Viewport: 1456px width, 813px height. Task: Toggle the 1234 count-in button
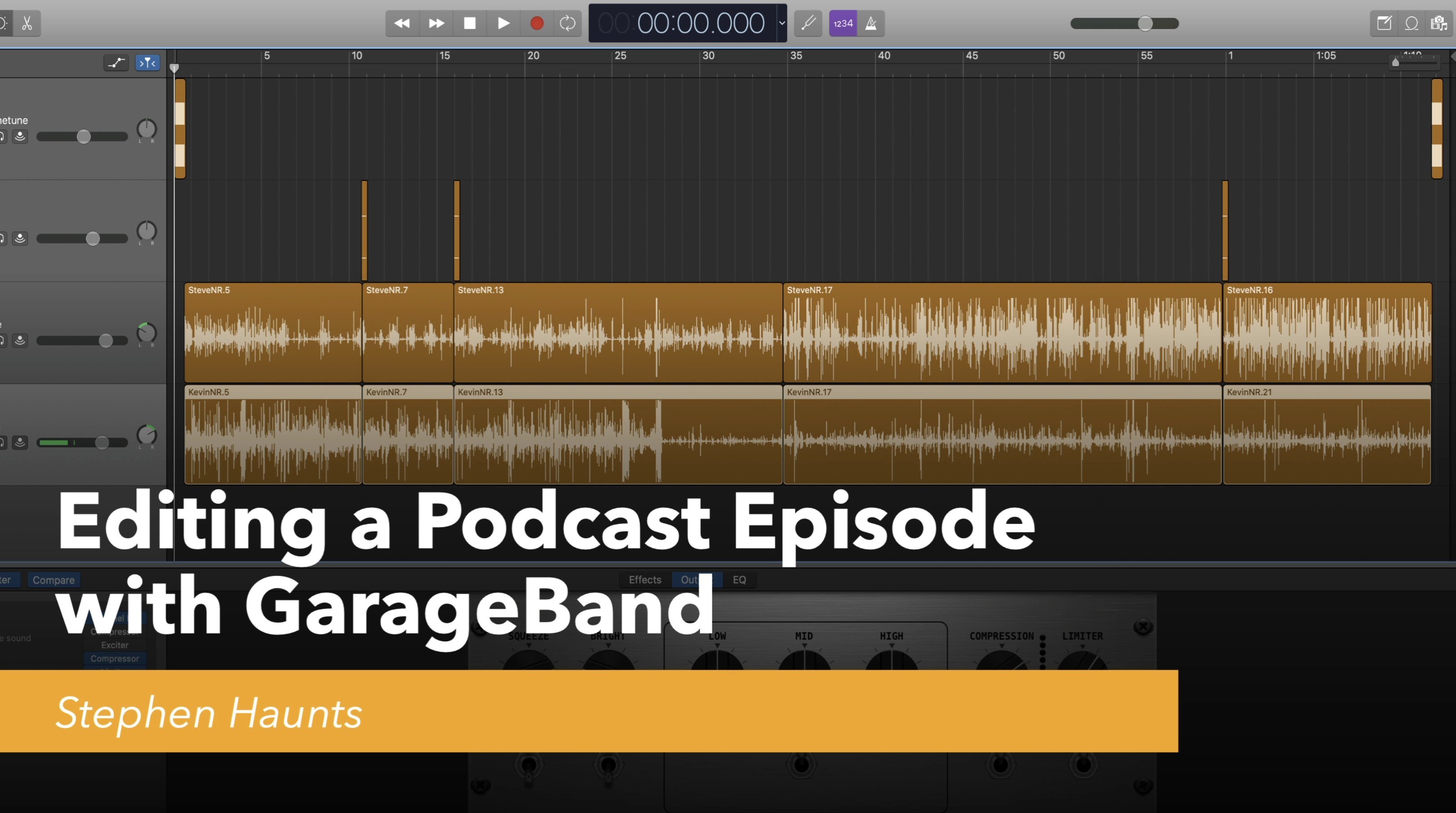[x=843, y=23]
